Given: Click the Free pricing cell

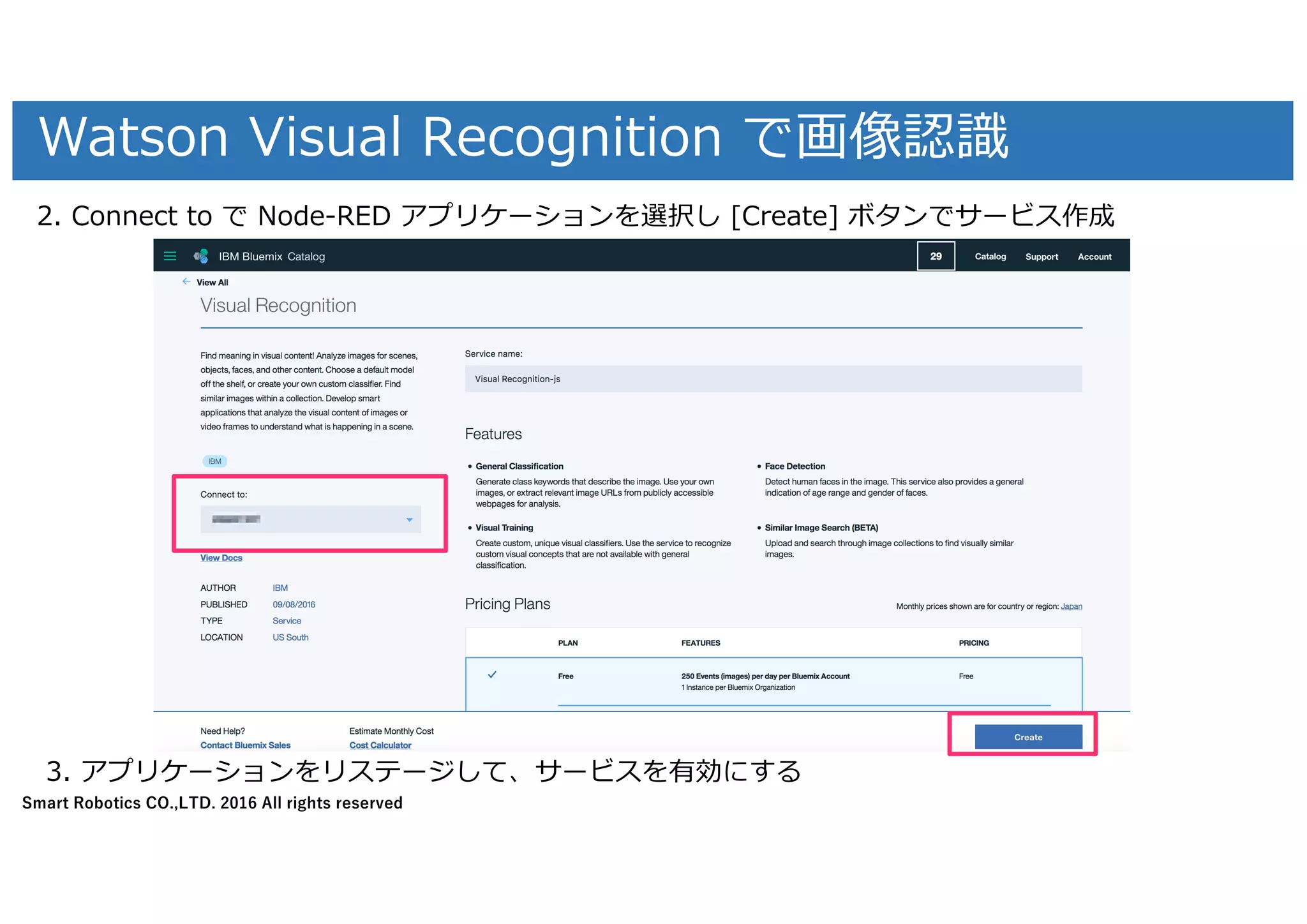Looking at the screenshot, I should point(966,676).
